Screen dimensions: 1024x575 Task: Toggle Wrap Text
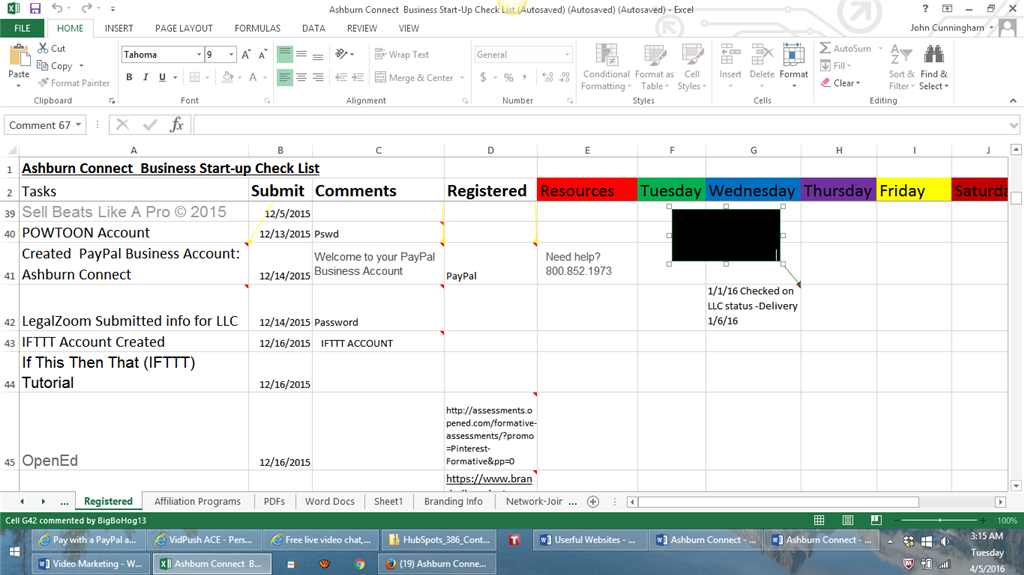pos(402,55)
